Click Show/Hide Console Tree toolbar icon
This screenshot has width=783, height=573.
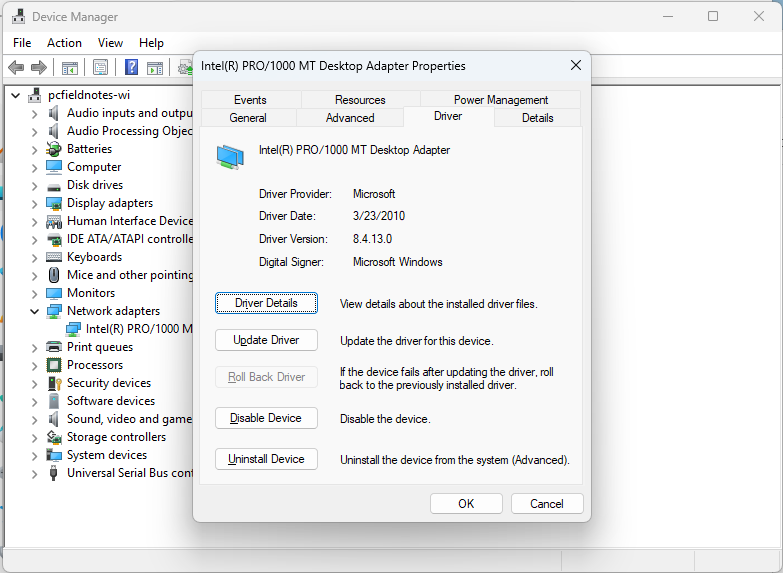coord(69,67)
